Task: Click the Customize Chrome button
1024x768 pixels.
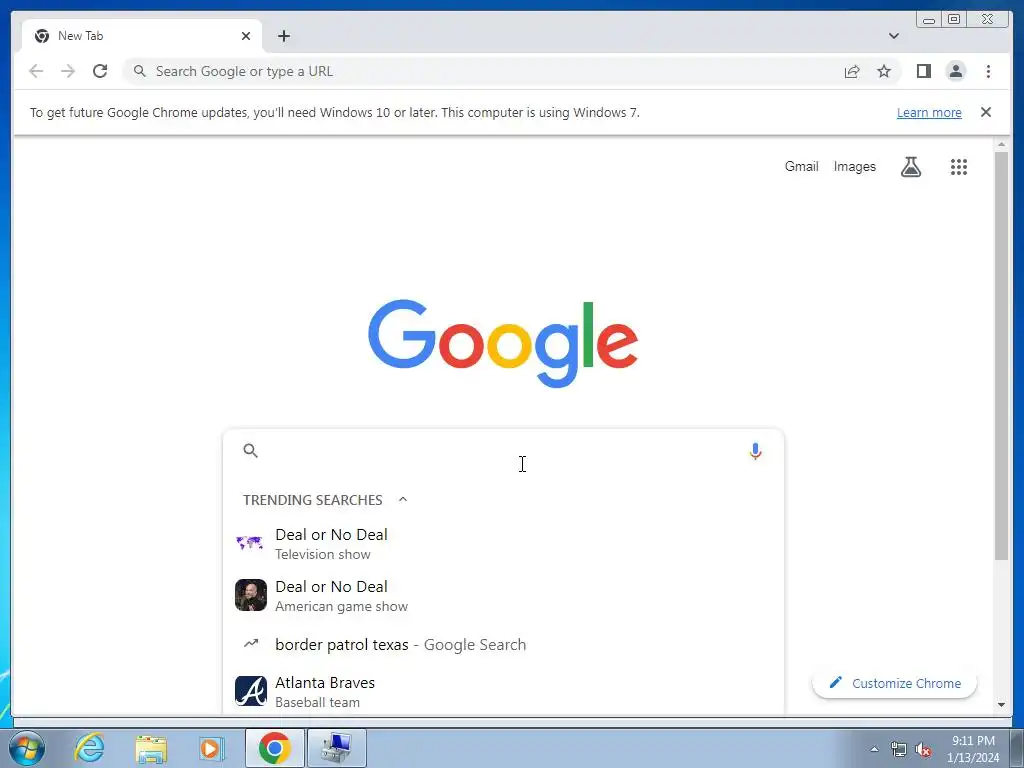Action: click(894, 683)
